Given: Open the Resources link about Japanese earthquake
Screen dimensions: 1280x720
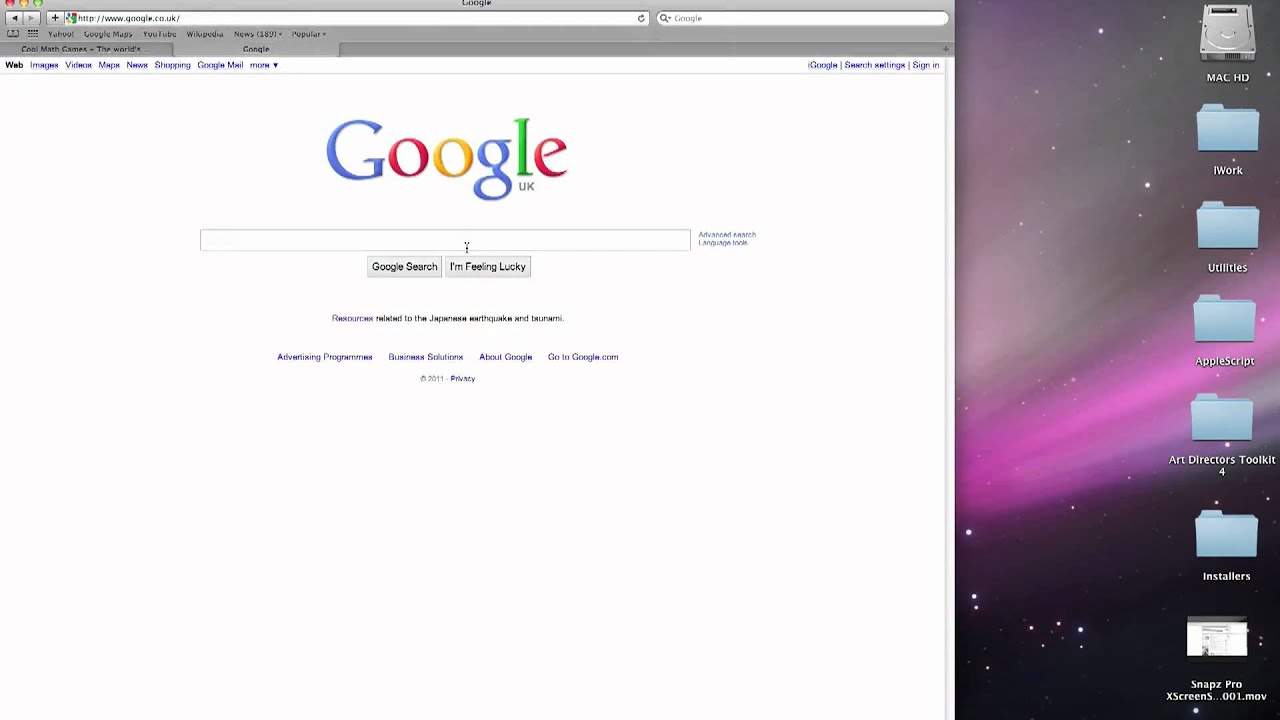Looking at the screenshot, I should point(352,318).
